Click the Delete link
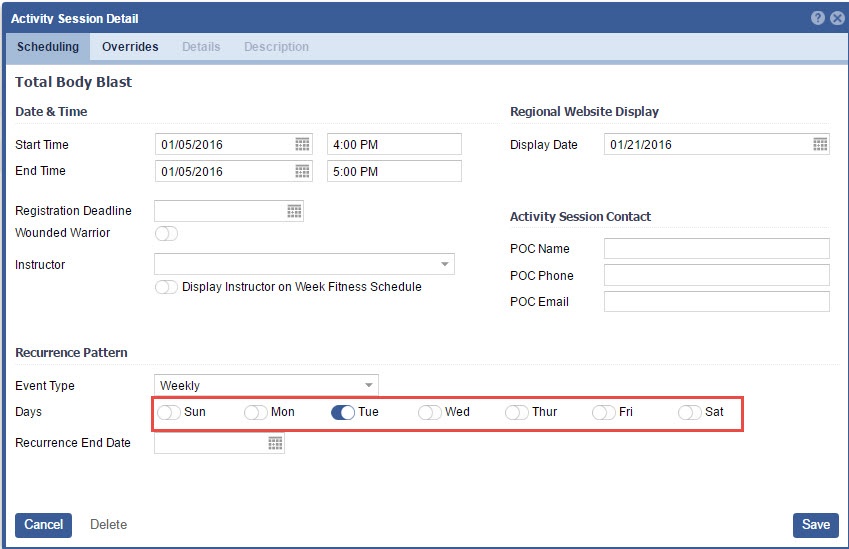 click(108, 525)
